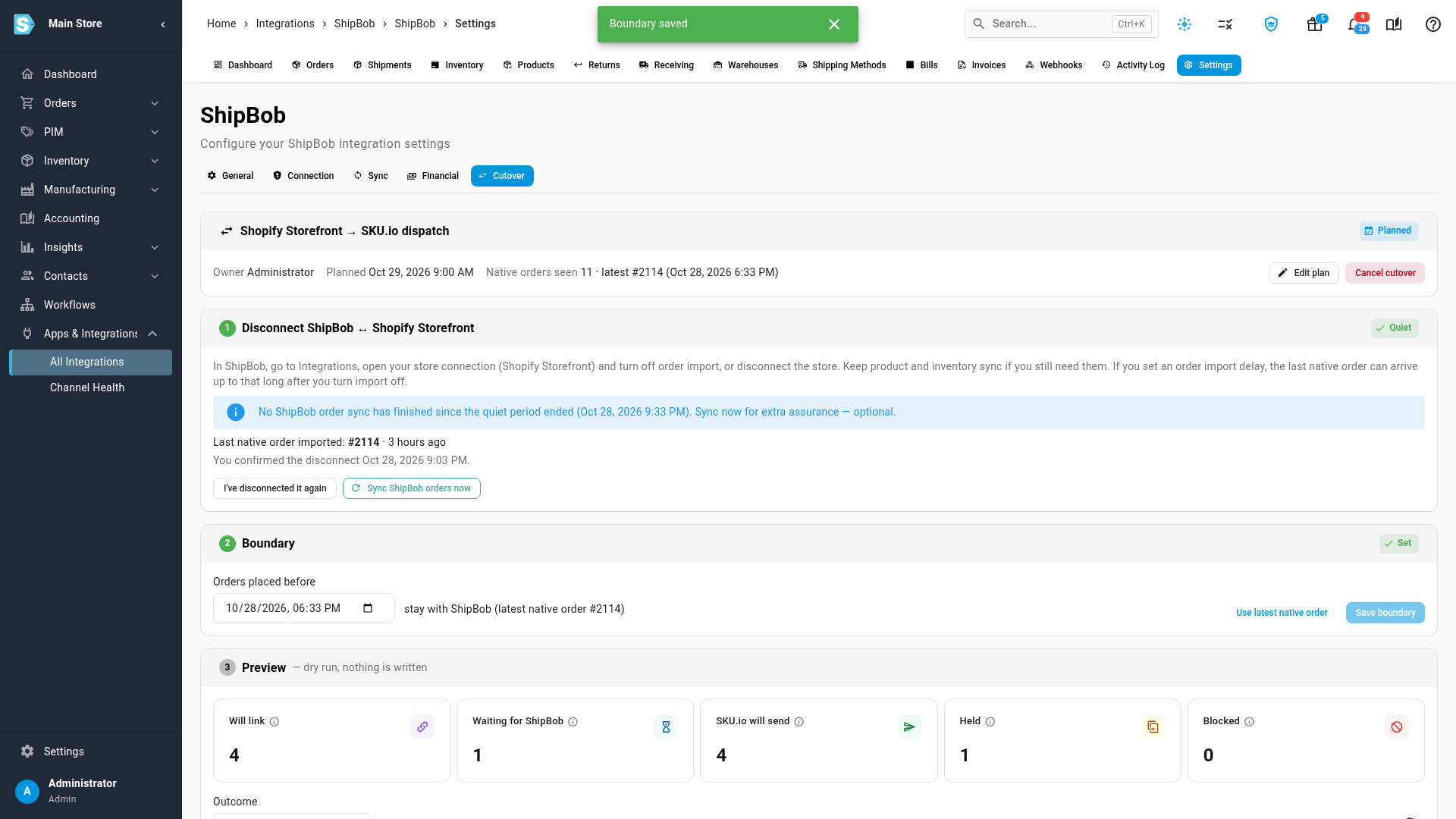
Task: Select the Financial settings tab
Action: (433, 176)
